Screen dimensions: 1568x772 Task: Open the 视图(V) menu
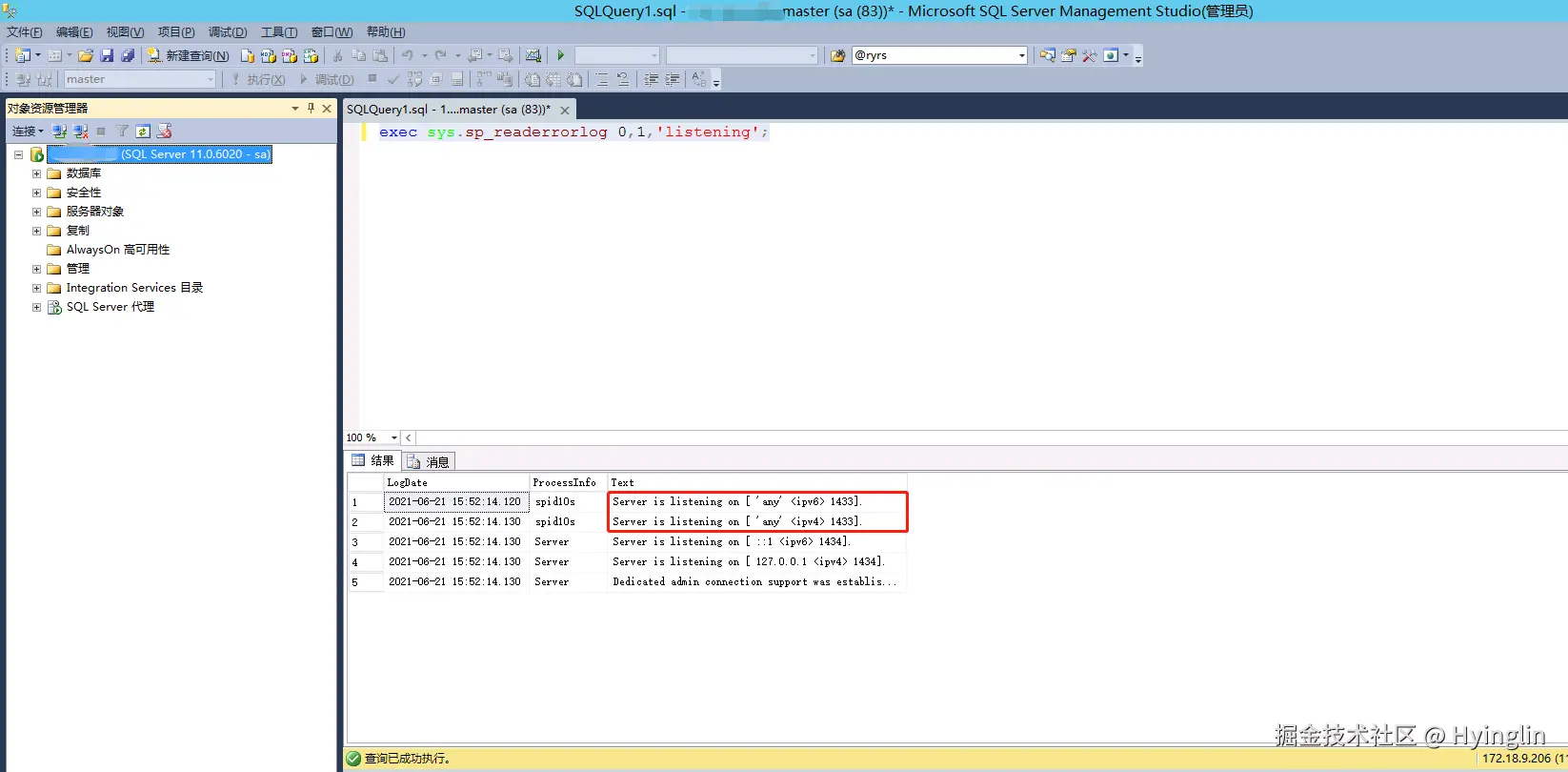point(125,32)
